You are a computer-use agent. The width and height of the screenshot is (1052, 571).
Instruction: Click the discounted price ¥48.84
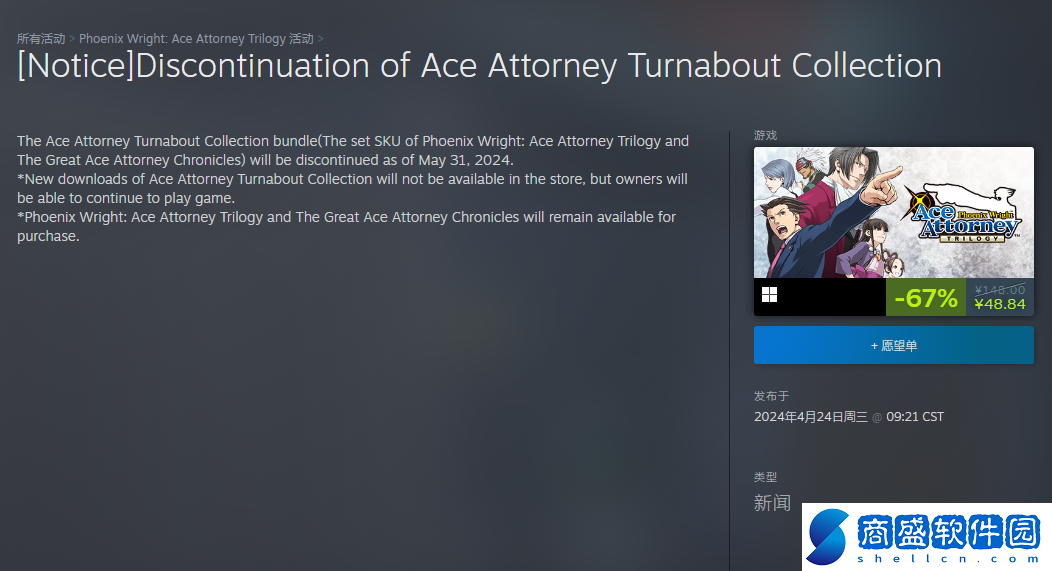(999, 304)
